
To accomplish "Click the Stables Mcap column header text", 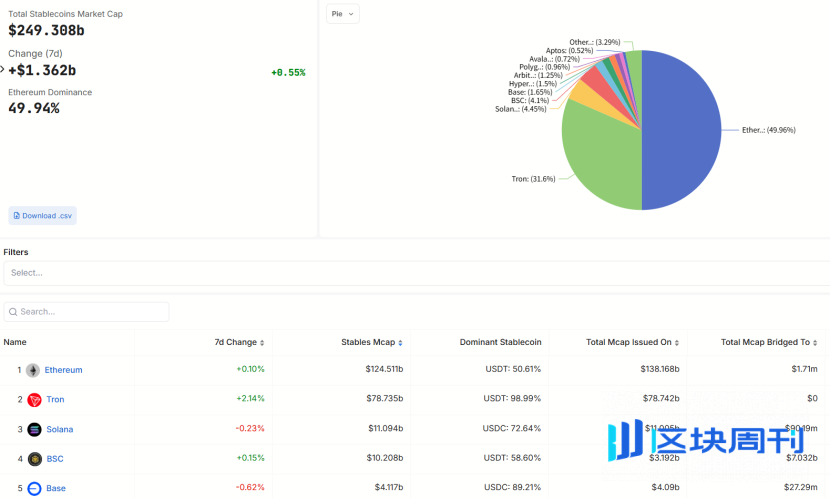I will (x=368, y=342).
